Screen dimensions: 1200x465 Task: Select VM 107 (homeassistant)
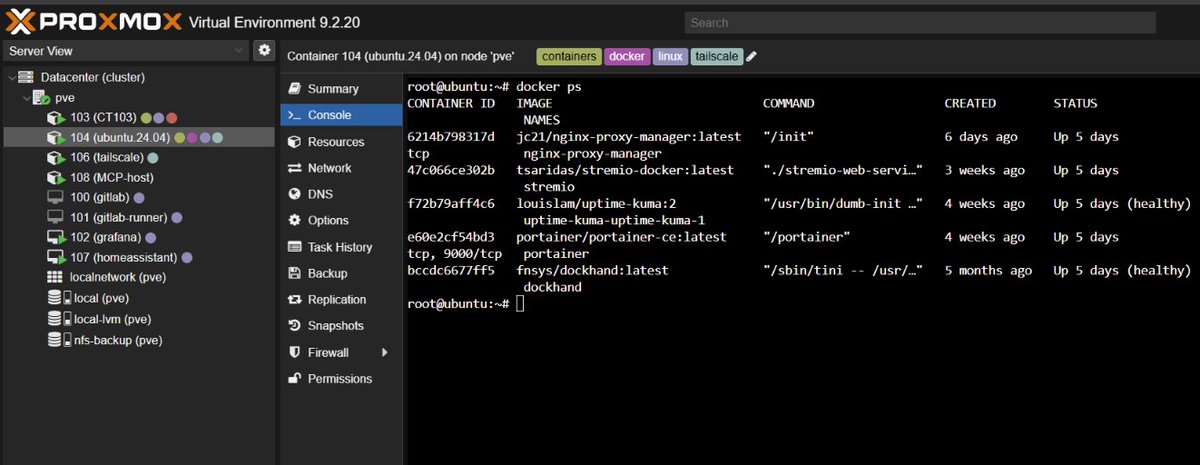(x=138, y=258)
